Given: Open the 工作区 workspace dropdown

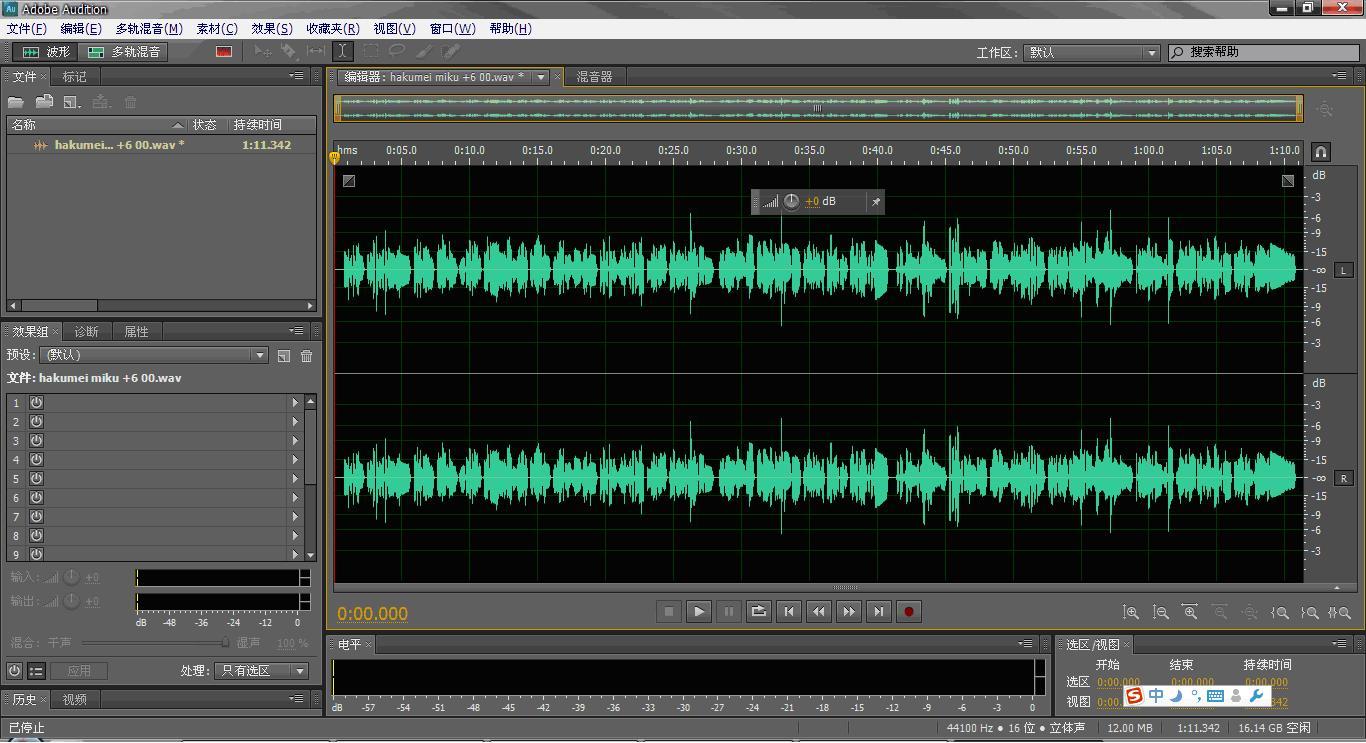Looking at the screenshot, I should click(1091, 52).
